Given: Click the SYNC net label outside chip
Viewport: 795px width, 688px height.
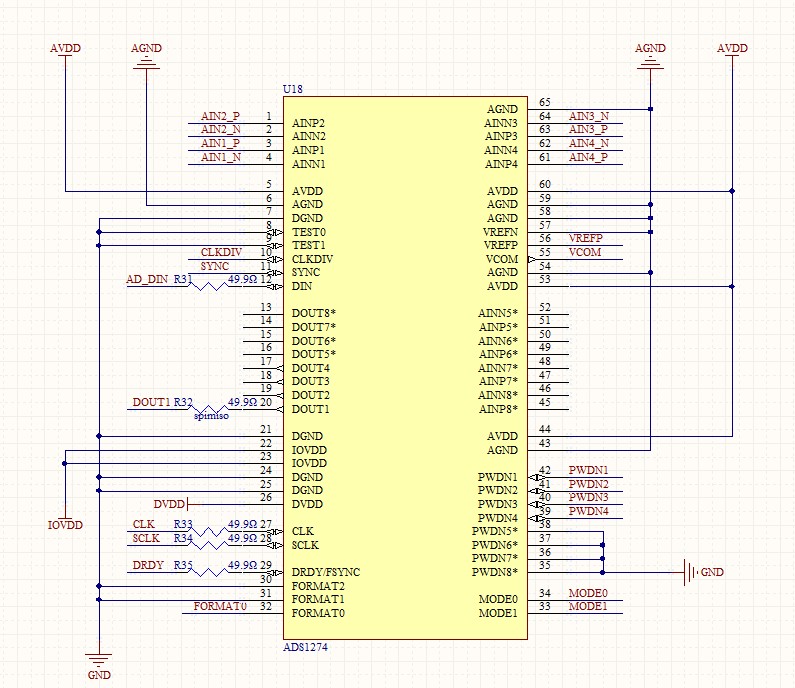Looking at the screenshot, I should [x=214, y=266].
